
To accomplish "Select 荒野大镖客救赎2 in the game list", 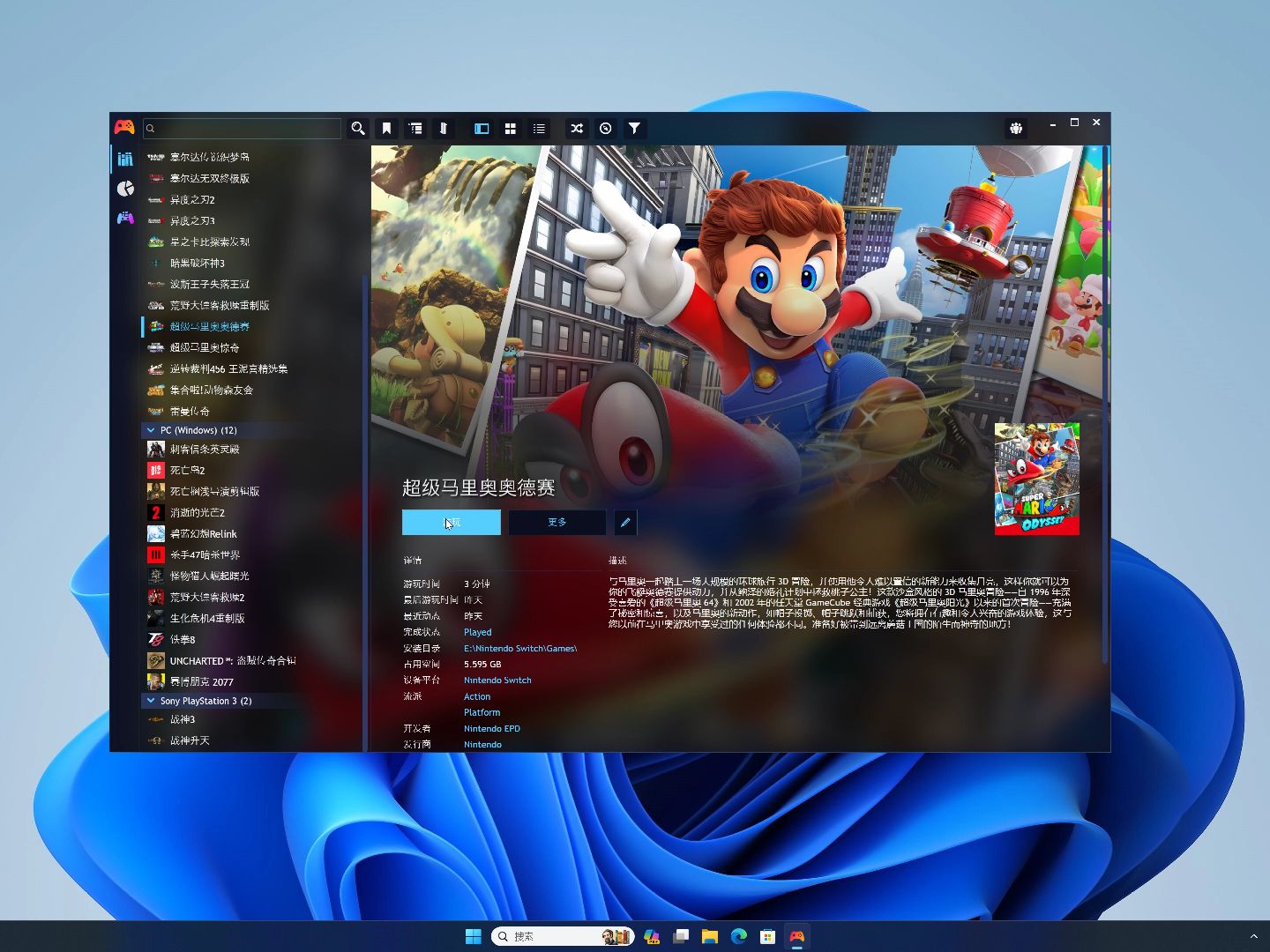I will click(251, 597).
